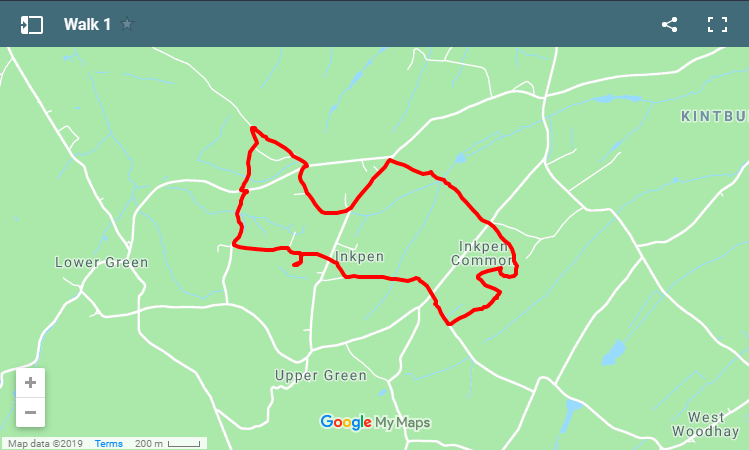
Task: Select the Inkpen village label
Action: click(360, 257)
